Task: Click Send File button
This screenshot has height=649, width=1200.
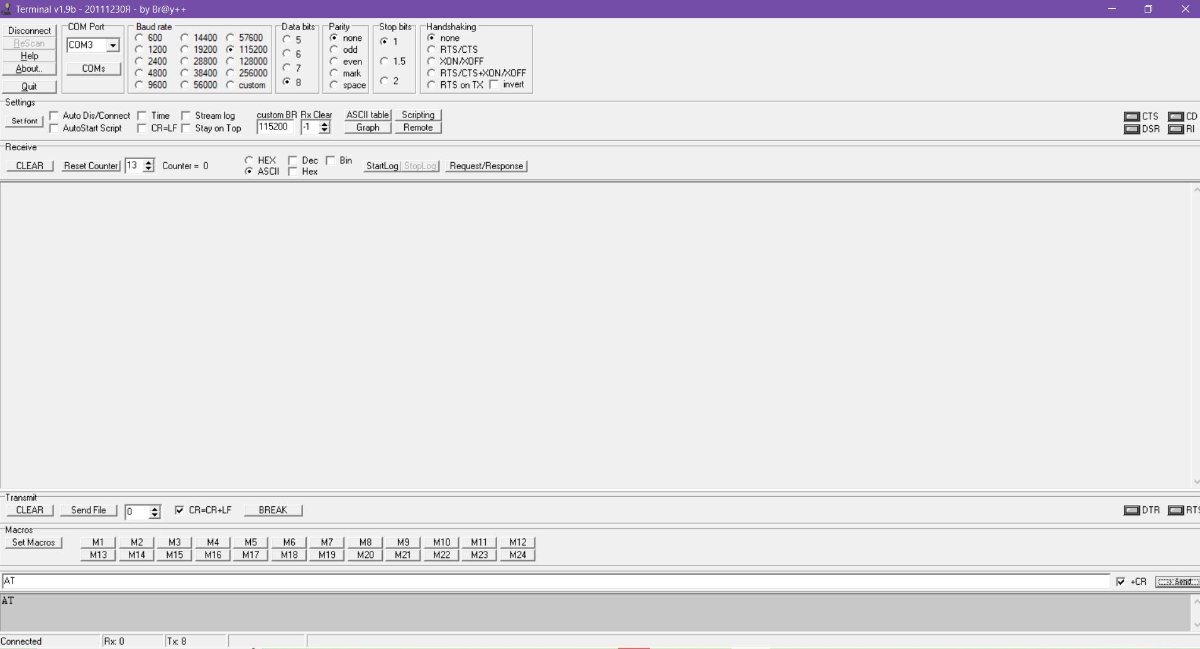Action: point(88,510)
